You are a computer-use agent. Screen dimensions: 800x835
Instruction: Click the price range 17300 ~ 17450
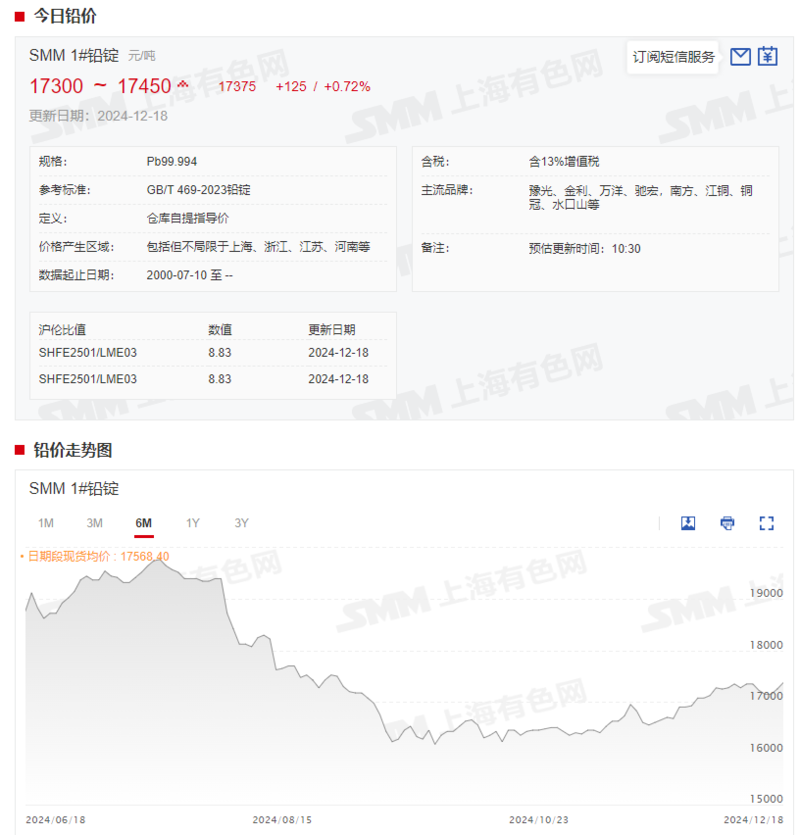click(100, 86)
